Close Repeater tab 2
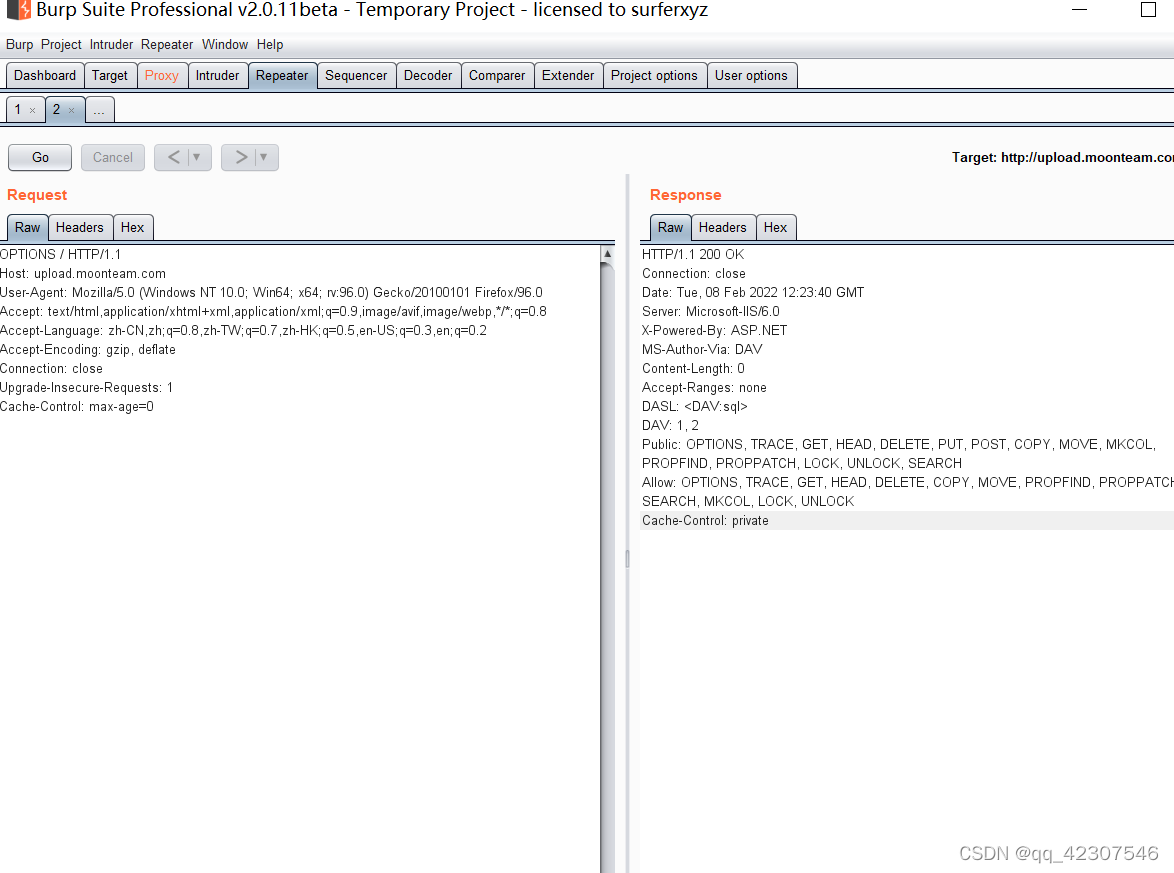This screenshot has height=873, width=1174. (71, 110)
